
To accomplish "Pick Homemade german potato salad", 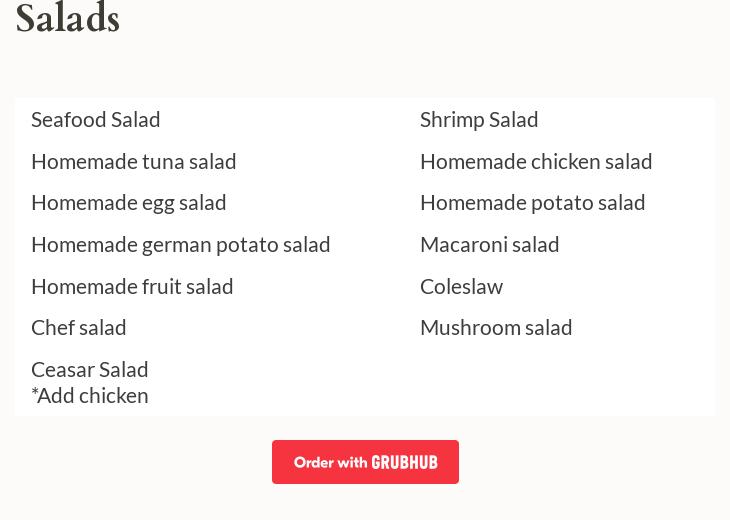I will click(x=180, y=244).
